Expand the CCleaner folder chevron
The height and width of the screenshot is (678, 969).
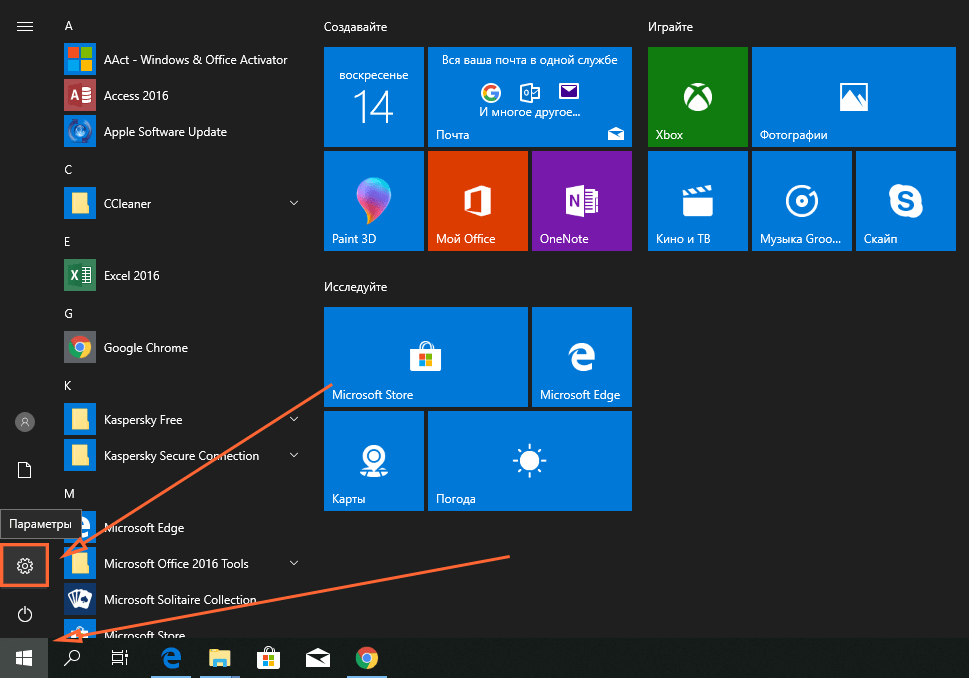[x=294, y=203]
